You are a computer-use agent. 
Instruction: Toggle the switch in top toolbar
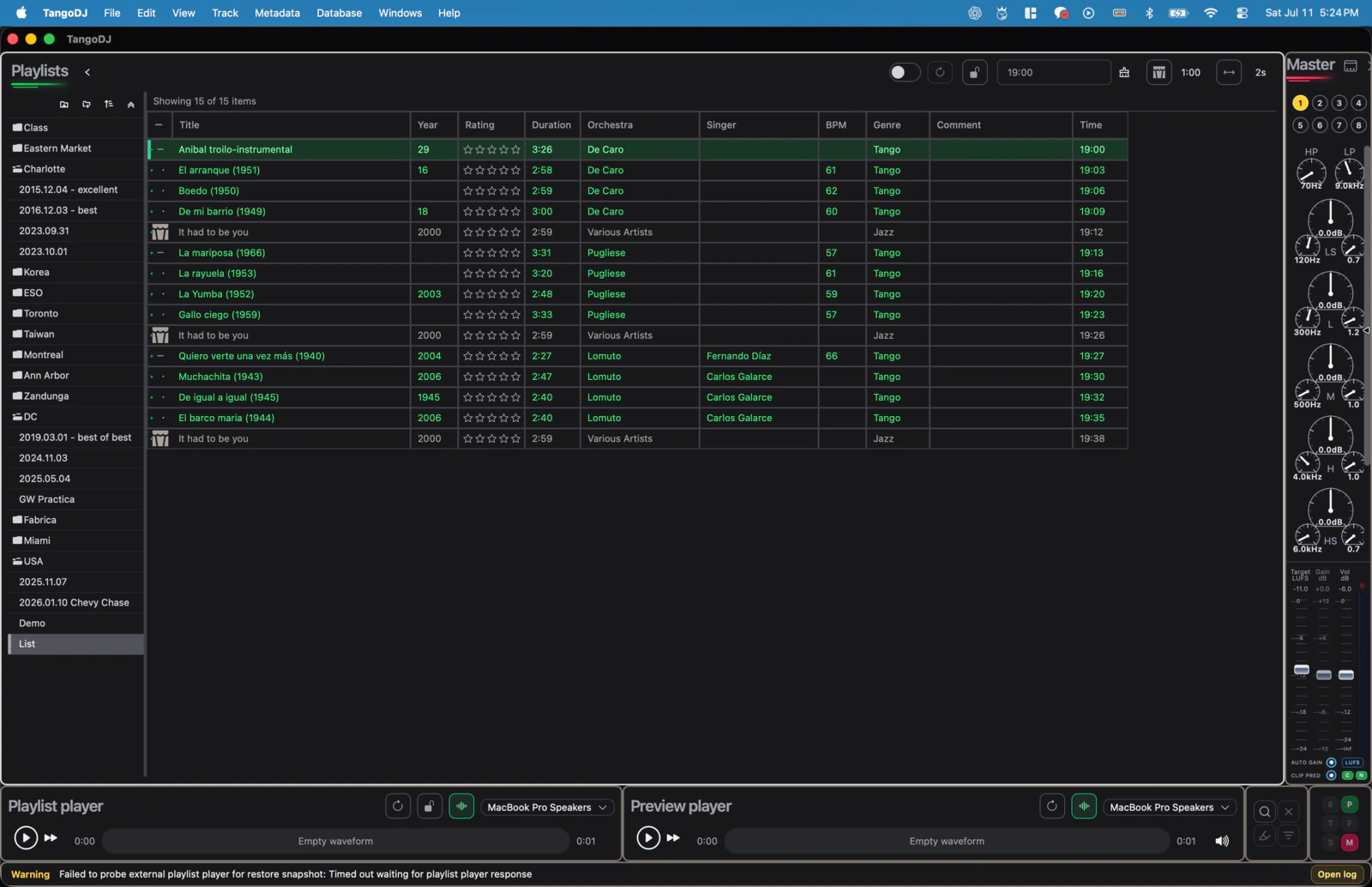[x=904, y=73]
